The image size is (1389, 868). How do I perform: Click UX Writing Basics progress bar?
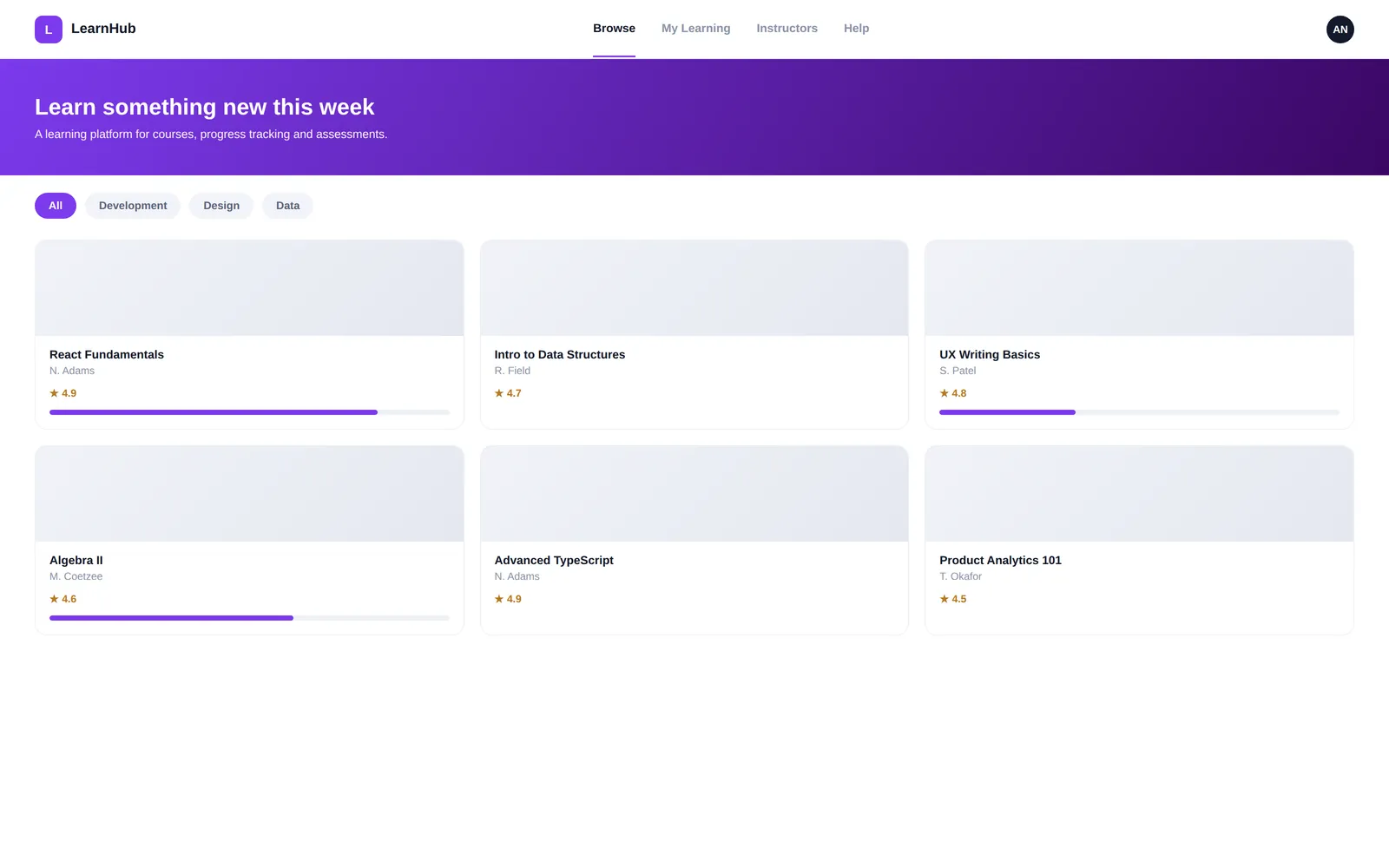click(1139, 412)
